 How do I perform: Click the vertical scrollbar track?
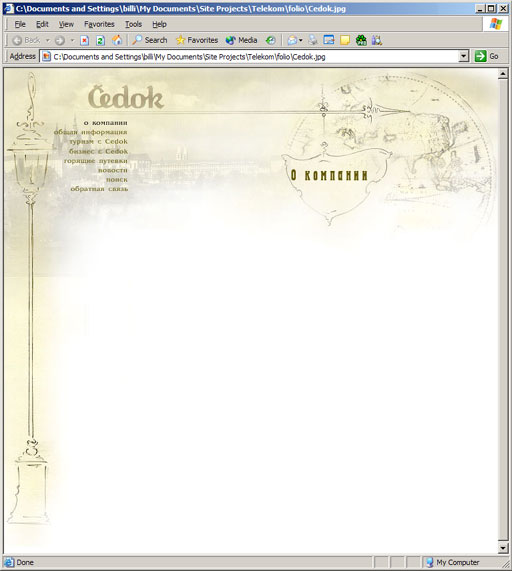tap(503, 310)
